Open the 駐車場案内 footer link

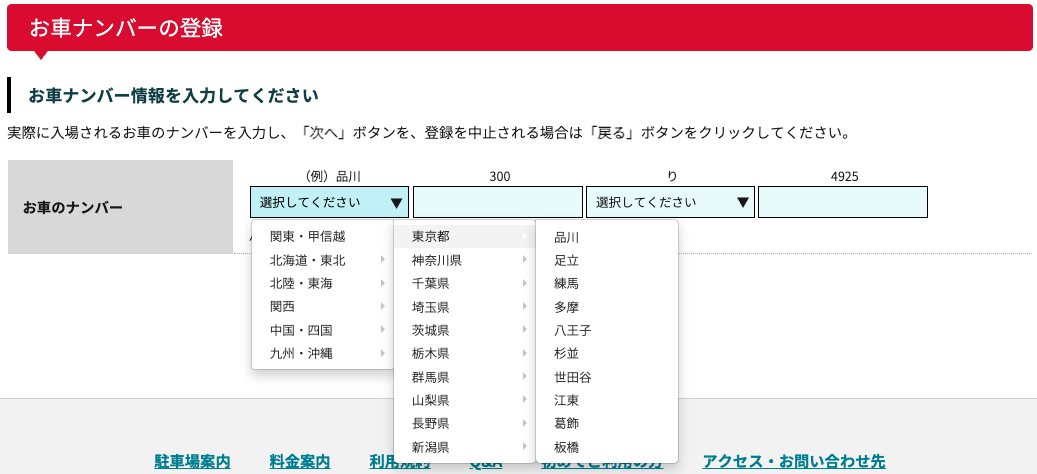click(192, 461)
